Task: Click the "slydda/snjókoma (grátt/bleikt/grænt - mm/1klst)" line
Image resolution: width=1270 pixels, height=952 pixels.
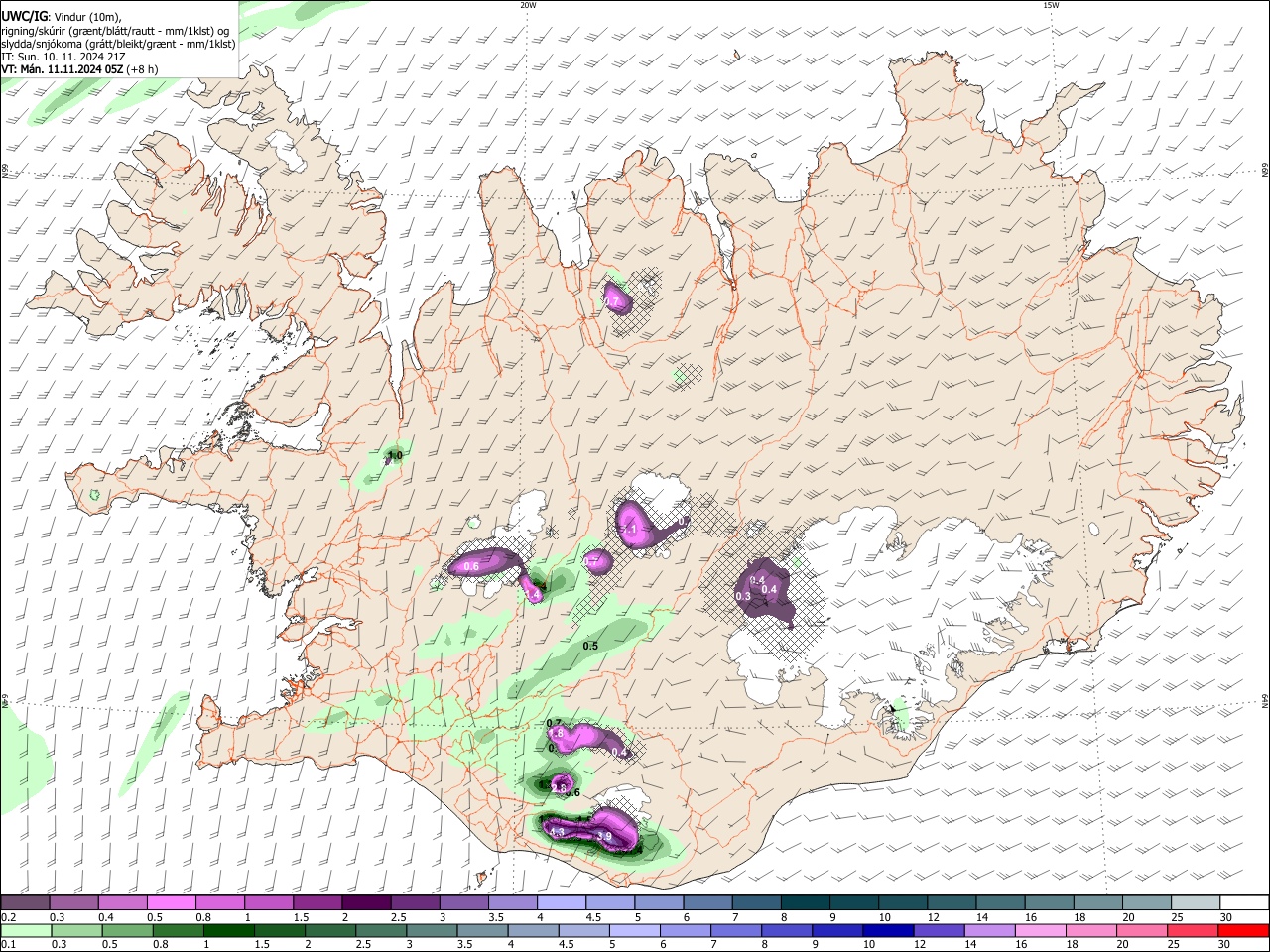Action: coord(118,44)
